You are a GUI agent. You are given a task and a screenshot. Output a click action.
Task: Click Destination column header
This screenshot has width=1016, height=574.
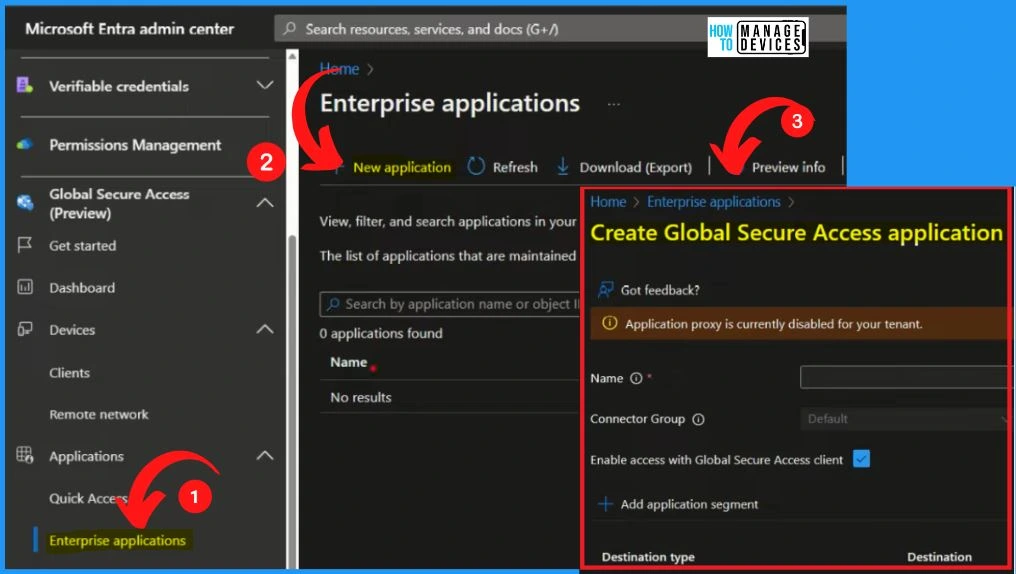point(939,557)
